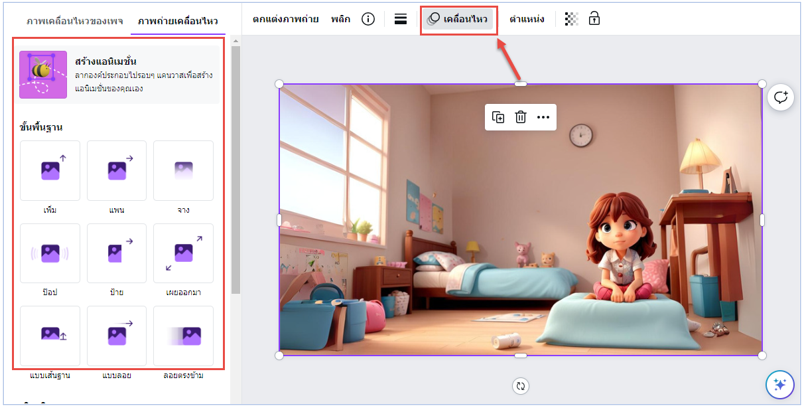The image size is (804, 407).
Task: Click the ตำแหน่ง (Position) button
Action: coord(527,19)
